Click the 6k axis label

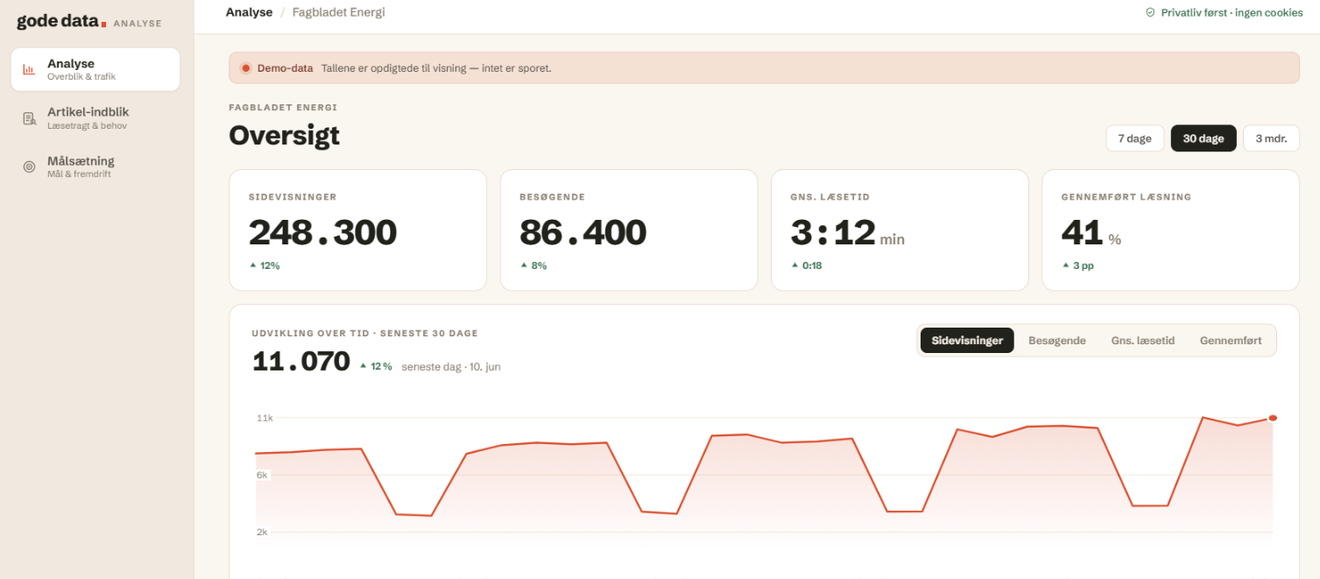(262, 475)
